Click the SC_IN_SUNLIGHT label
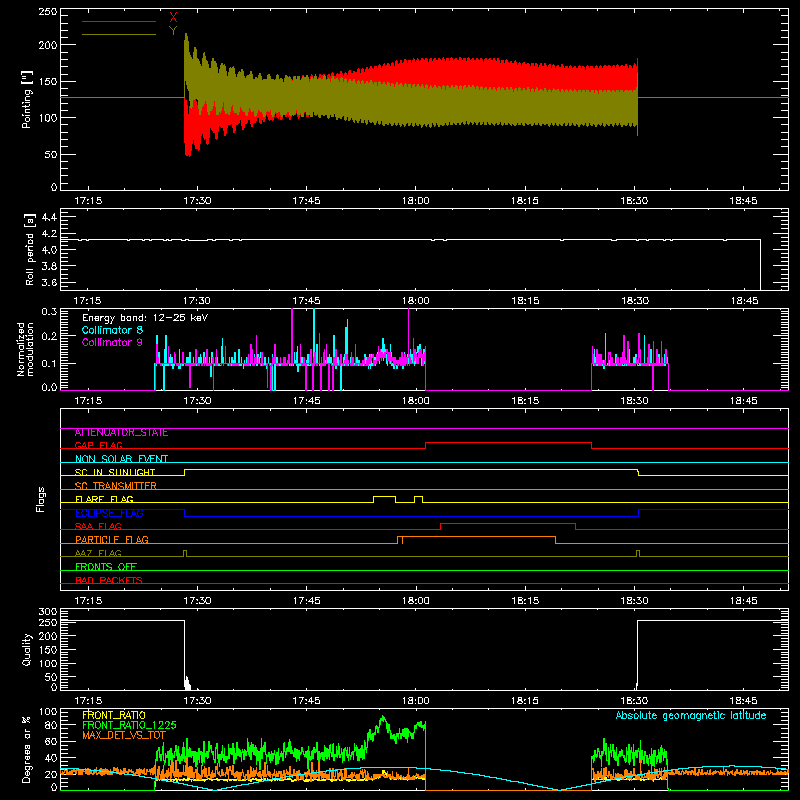The image size is (800, 800). (115, 472)
